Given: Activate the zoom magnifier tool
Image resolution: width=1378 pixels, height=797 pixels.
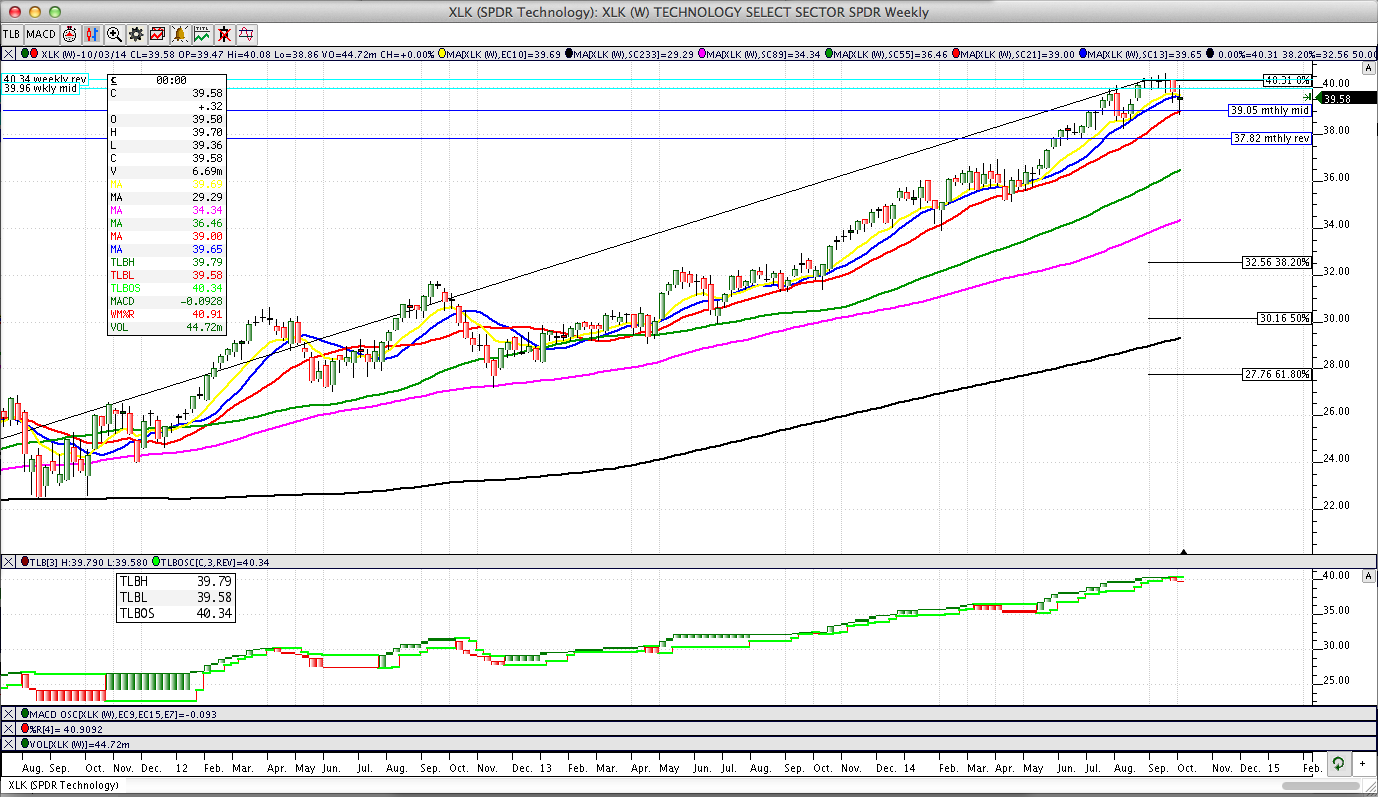Looking at the screenshot, I should tap(114, 34).
